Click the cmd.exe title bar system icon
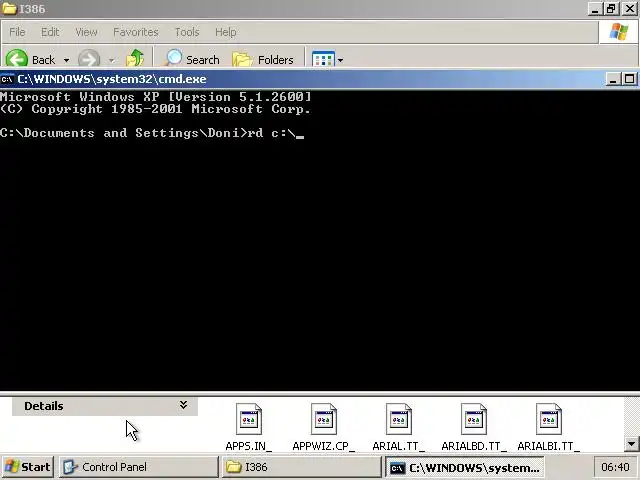The height and width of the screenshot is (480, 640). coord(7,79)
